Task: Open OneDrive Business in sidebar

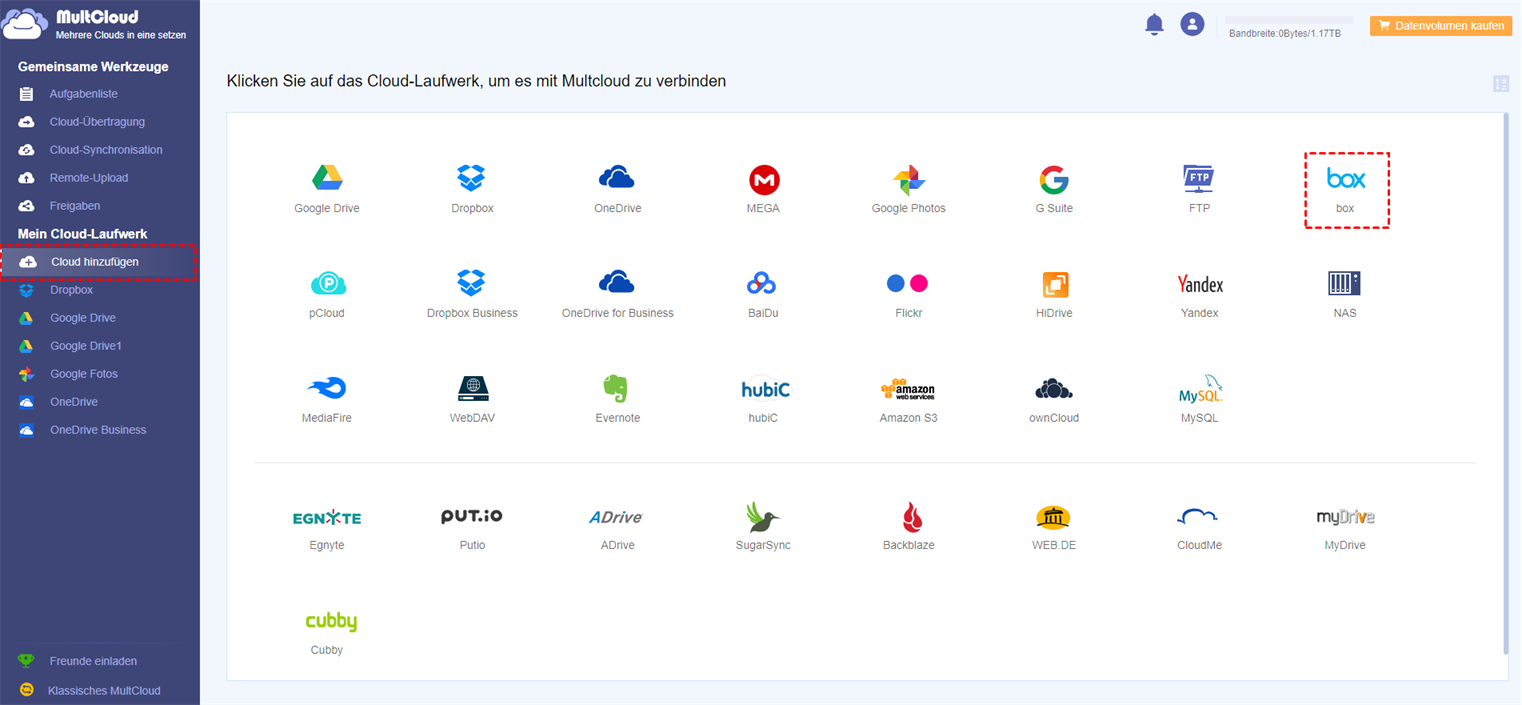Action: tap(100, 430)
